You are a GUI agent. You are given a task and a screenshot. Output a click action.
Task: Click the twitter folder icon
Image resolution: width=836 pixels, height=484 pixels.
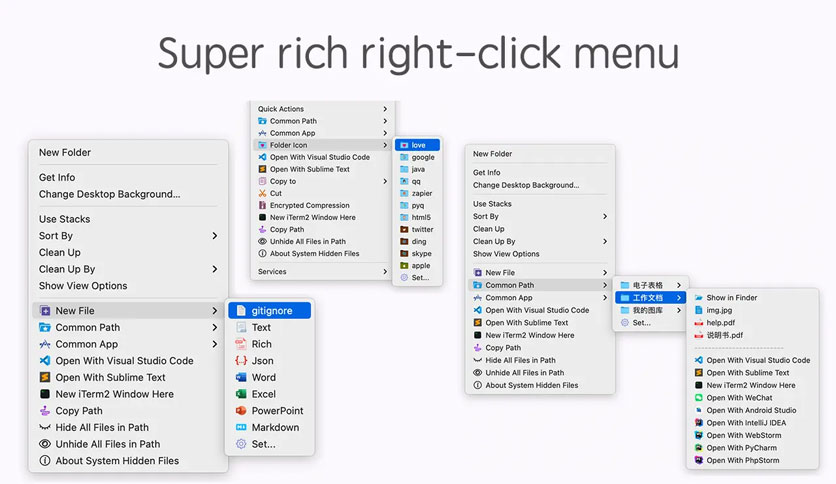click(404, 229)
